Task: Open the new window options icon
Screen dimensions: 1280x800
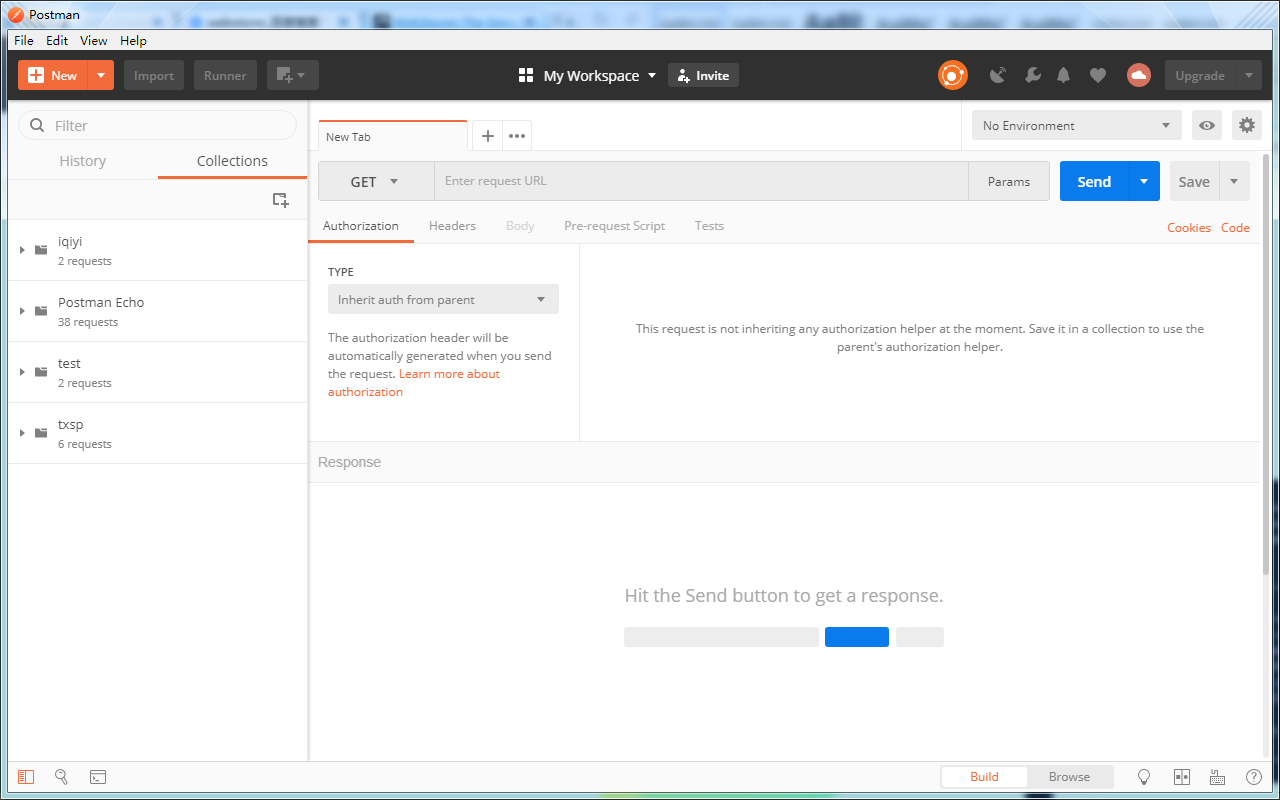Action: coord(292,75)
